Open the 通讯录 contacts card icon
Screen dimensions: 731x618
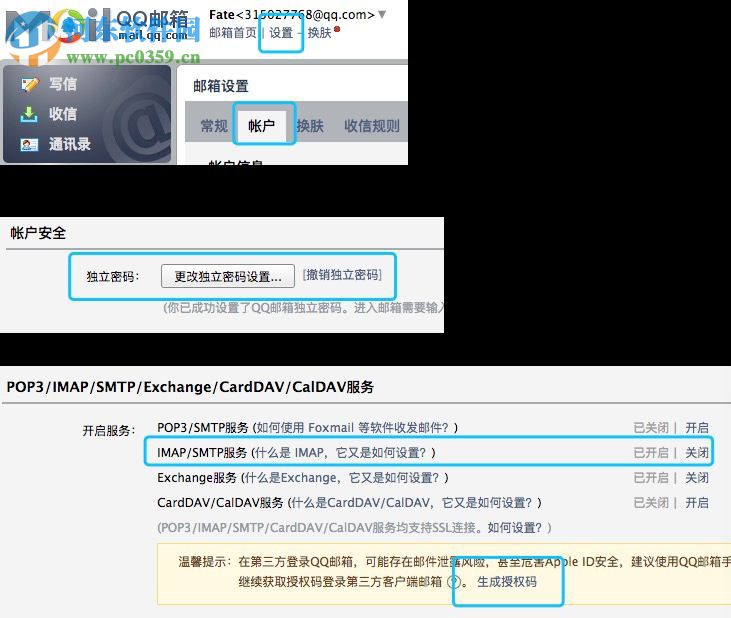coord(29,144)
